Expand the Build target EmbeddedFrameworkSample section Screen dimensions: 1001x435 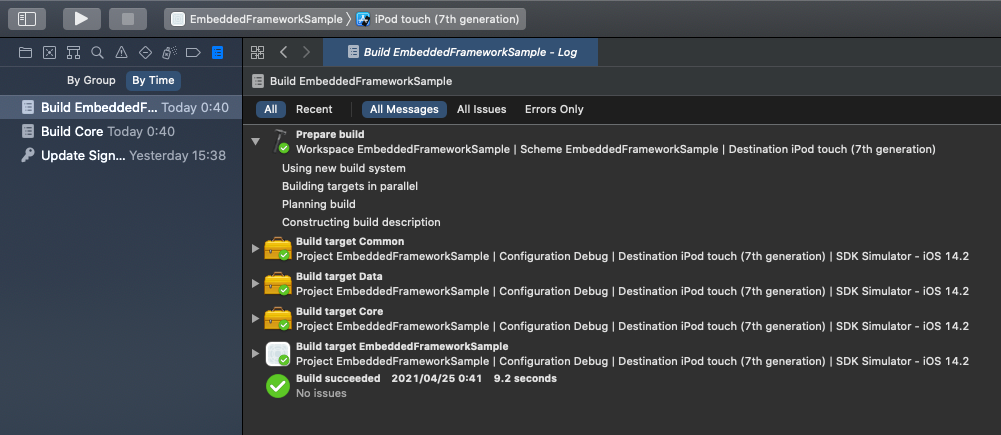point(255,353)
